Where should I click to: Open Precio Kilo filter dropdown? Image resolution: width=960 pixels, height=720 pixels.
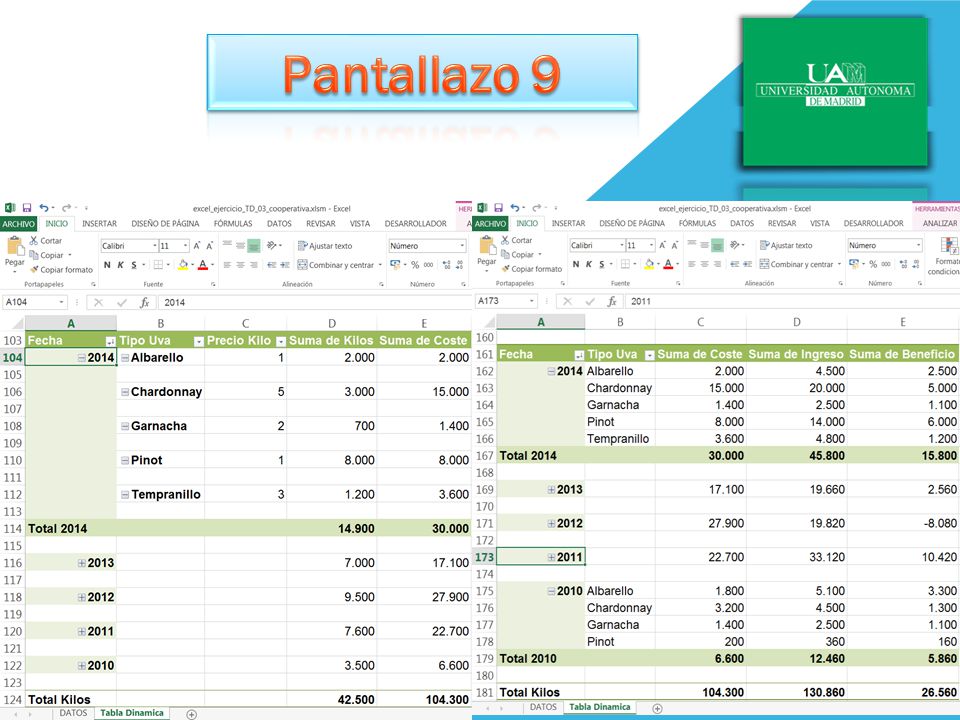coord(280,341)
